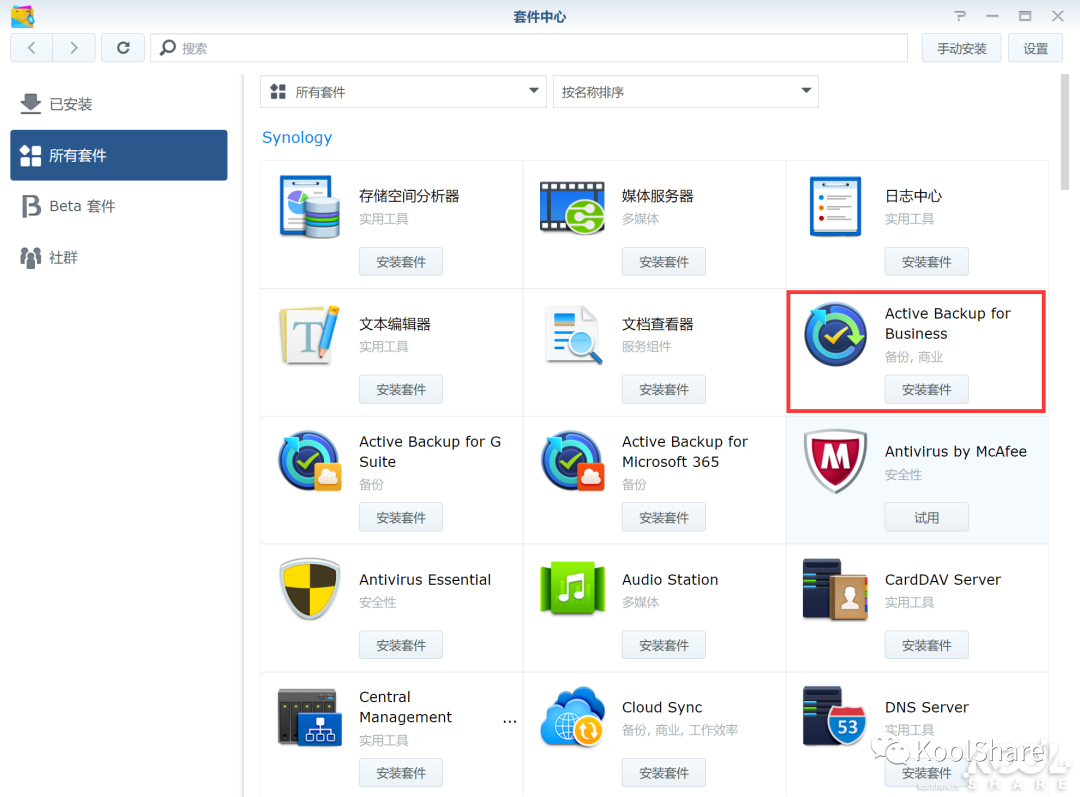Open the help question mark icon

960,15
